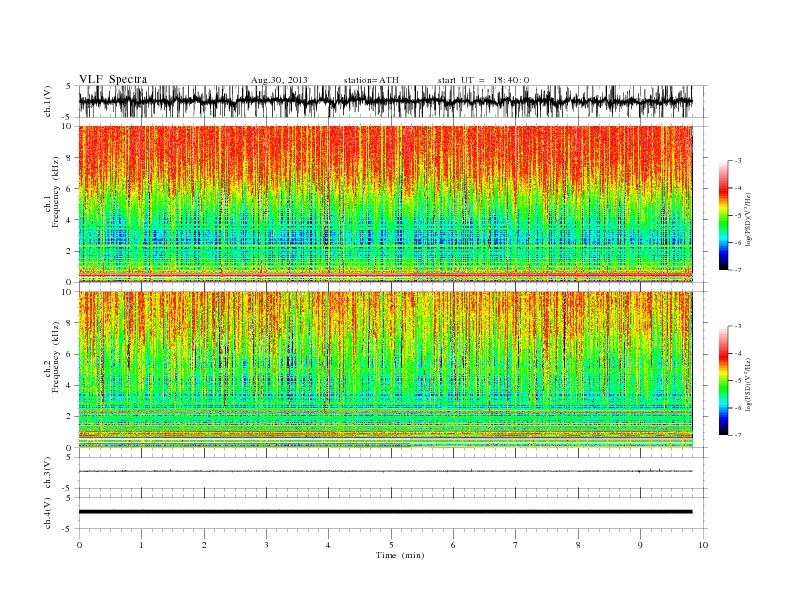Click the '2' kHz tick on ch.2 spectrogram
The width and height of the screenshot is (792, 612).
click(69, 417)
